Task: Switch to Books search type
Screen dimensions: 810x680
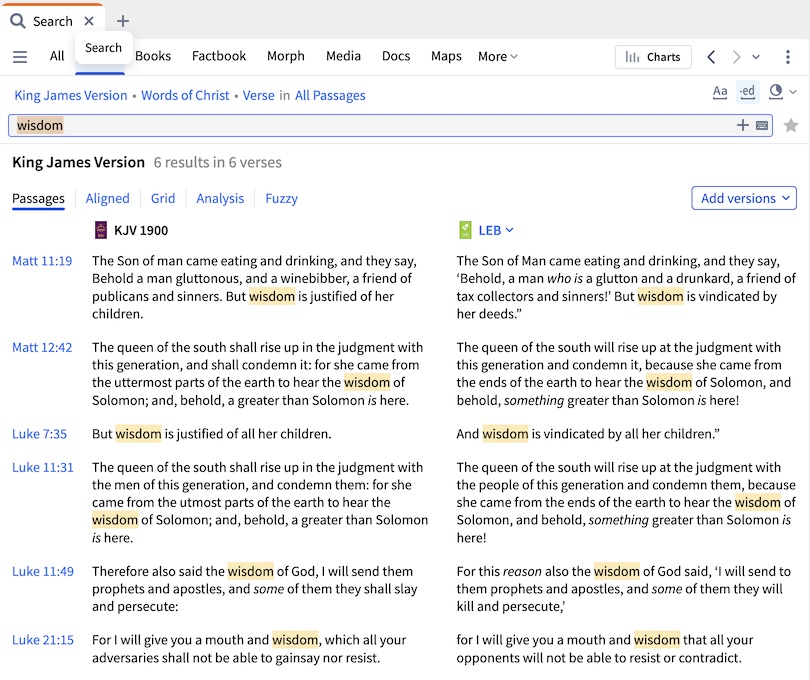Action: (x=153, y=56)
